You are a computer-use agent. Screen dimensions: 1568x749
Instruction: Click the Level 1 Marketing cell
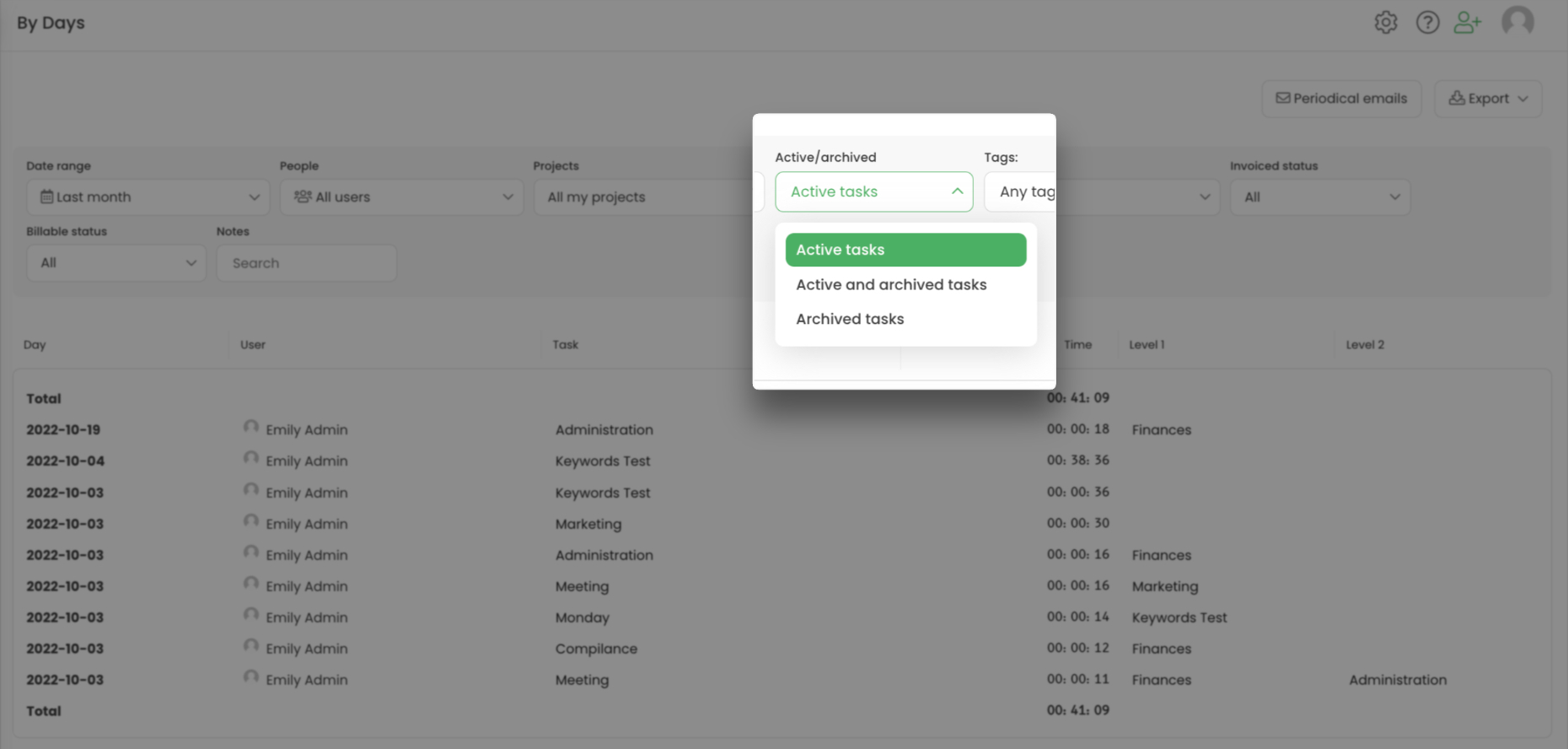click(x=1165, y=586)
